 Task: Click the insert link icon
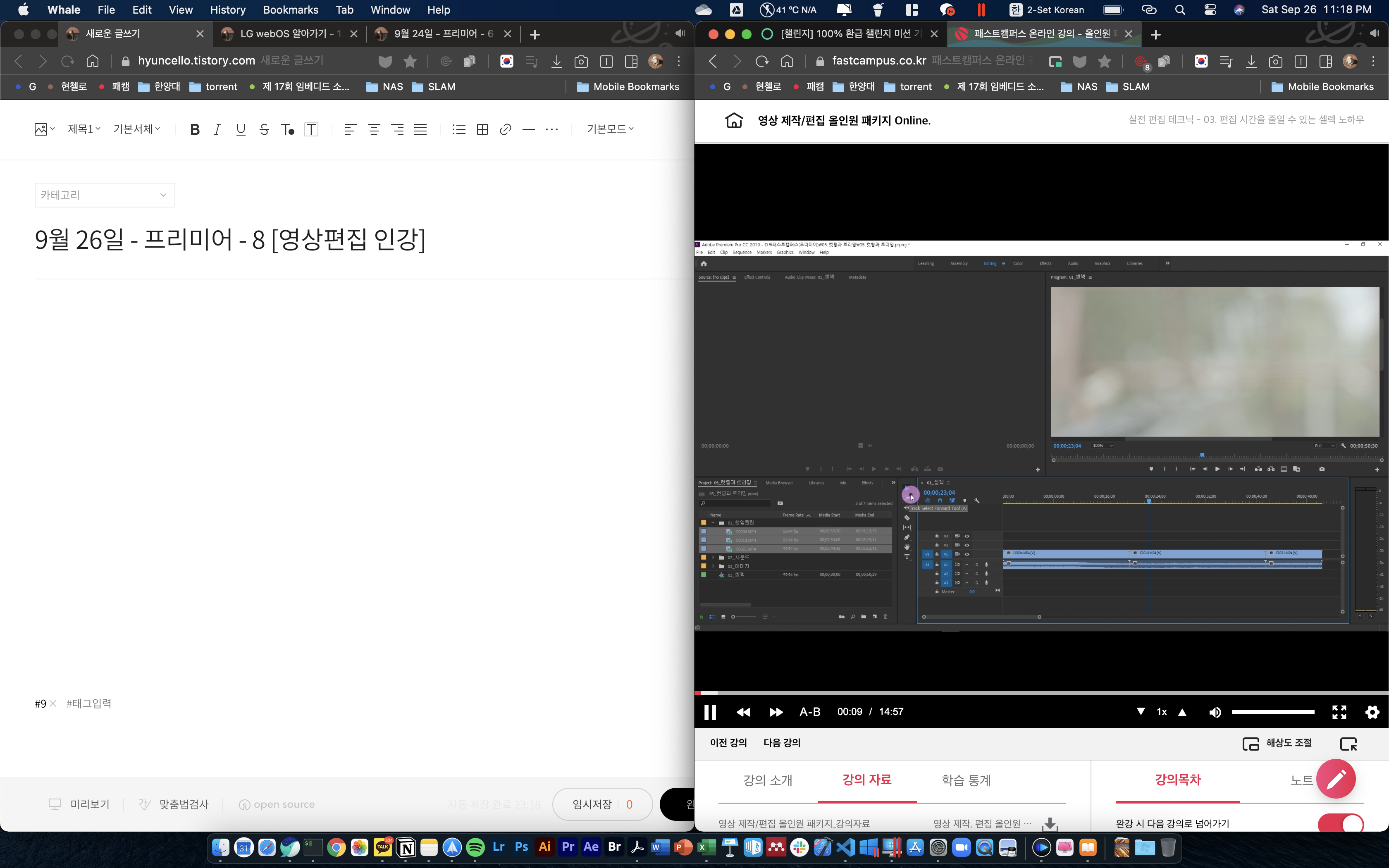click(x=505, y=129)
